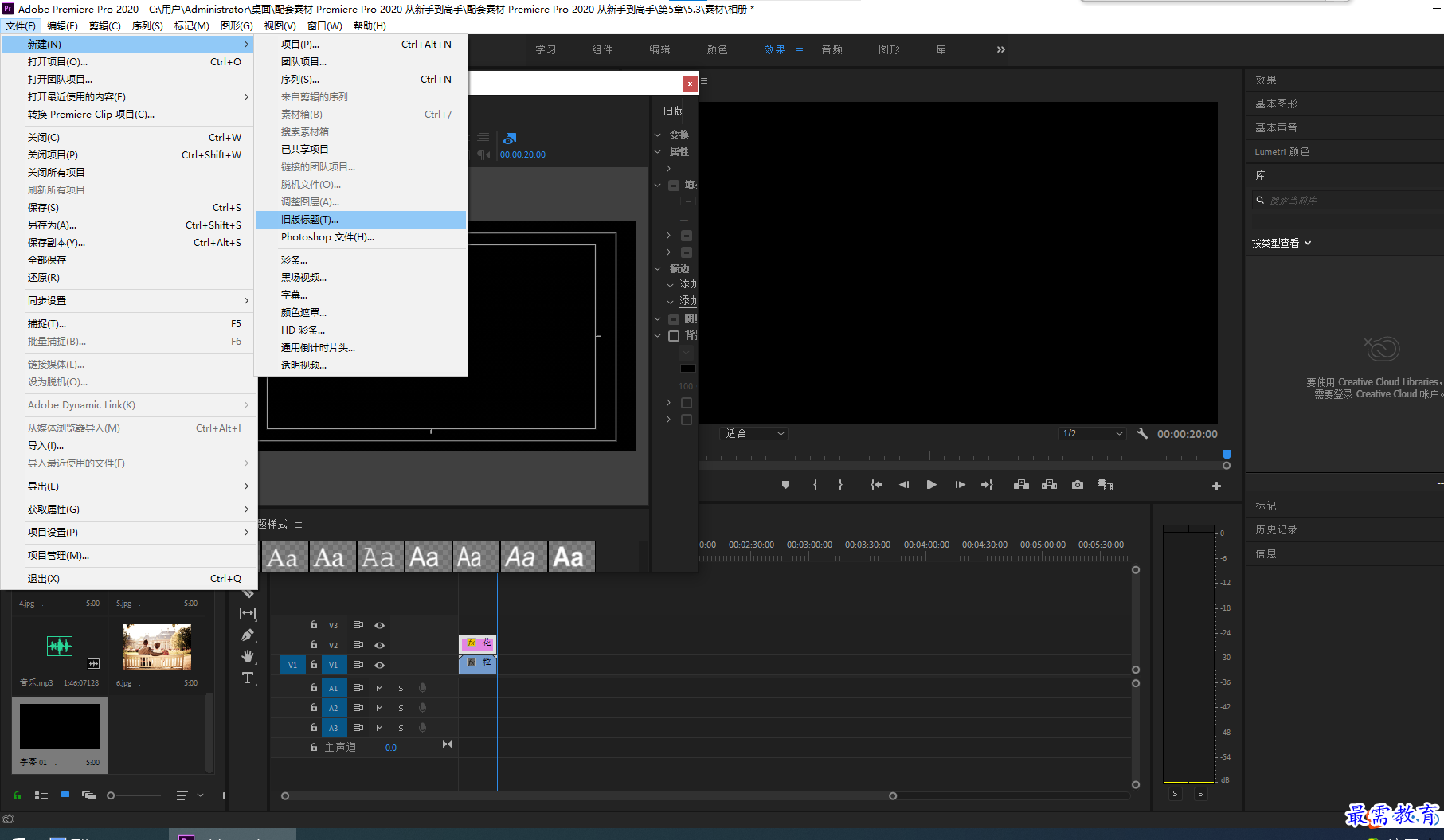Choose 旧版标题(T)... from the New submenu

(x=361, y=220)
